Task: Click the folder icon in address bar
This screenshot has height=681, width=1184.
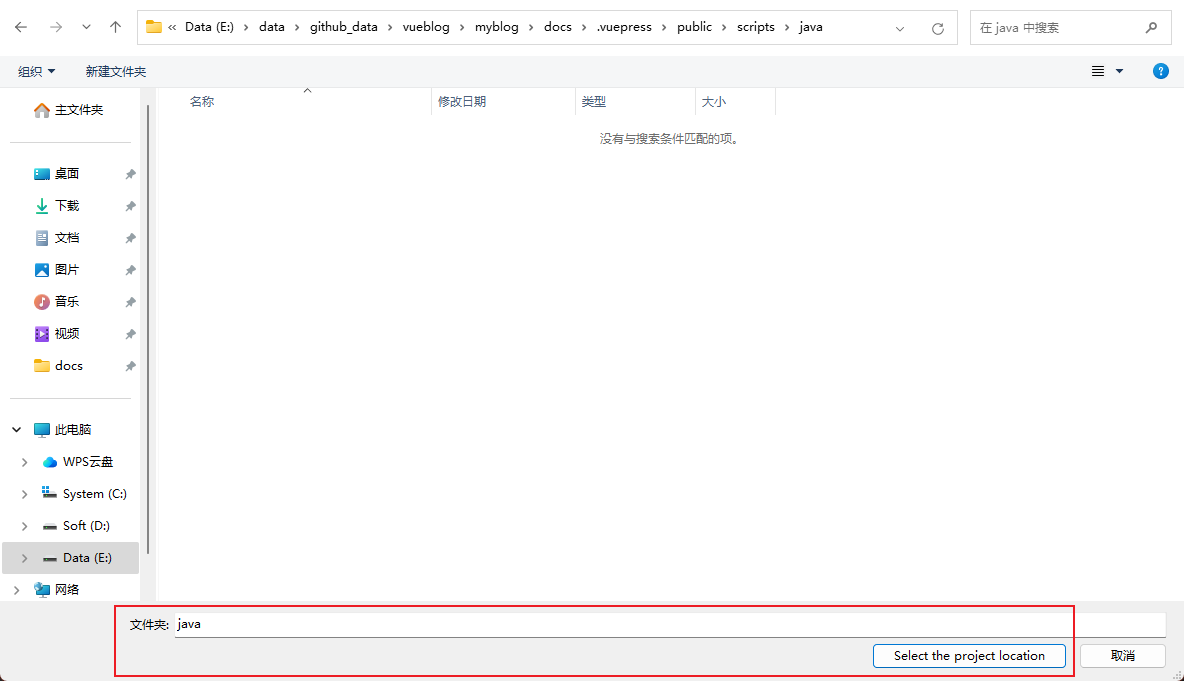Action: click(x=154, y=27)
